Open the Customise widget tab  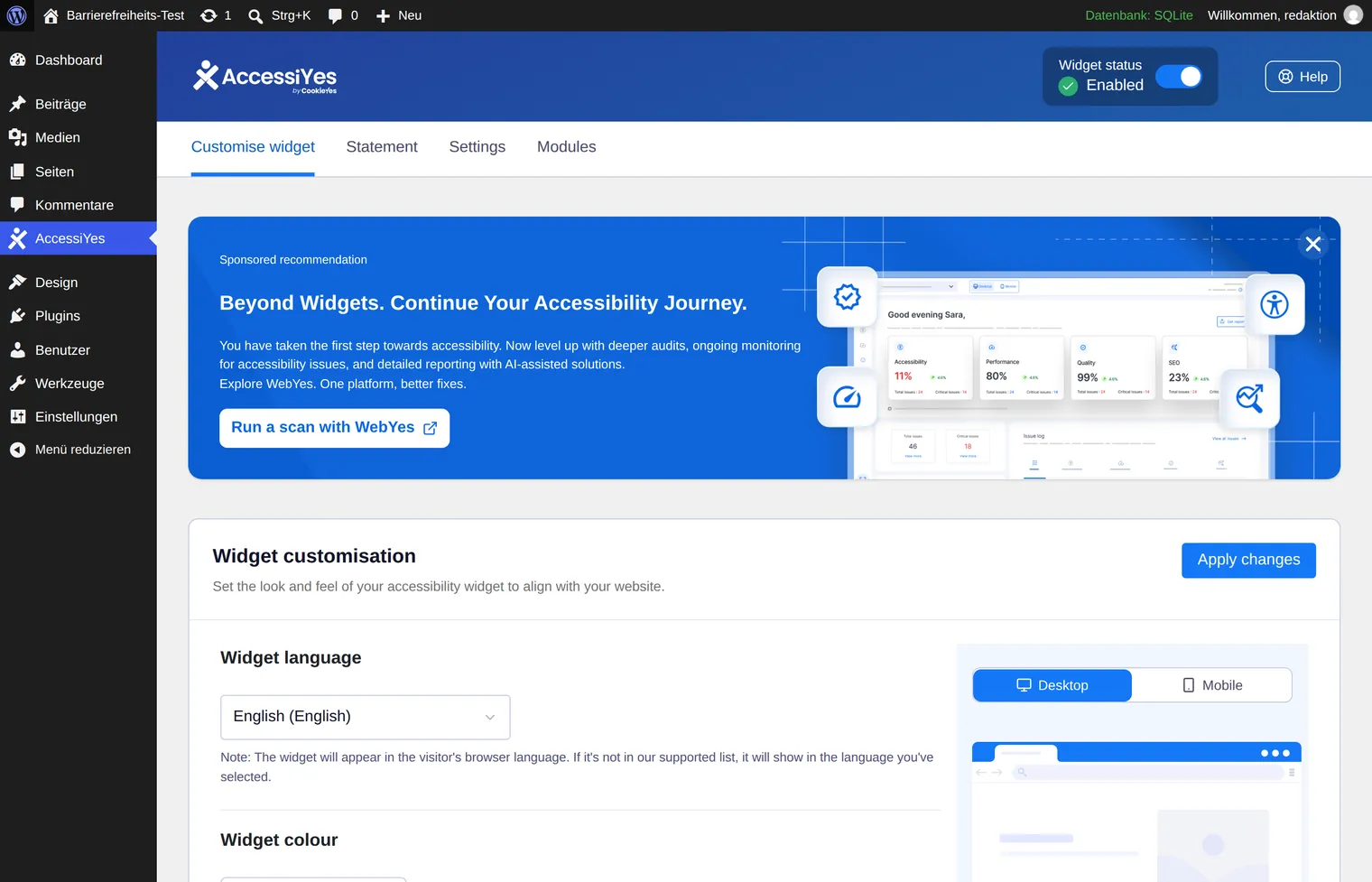[x=253, y=147]
